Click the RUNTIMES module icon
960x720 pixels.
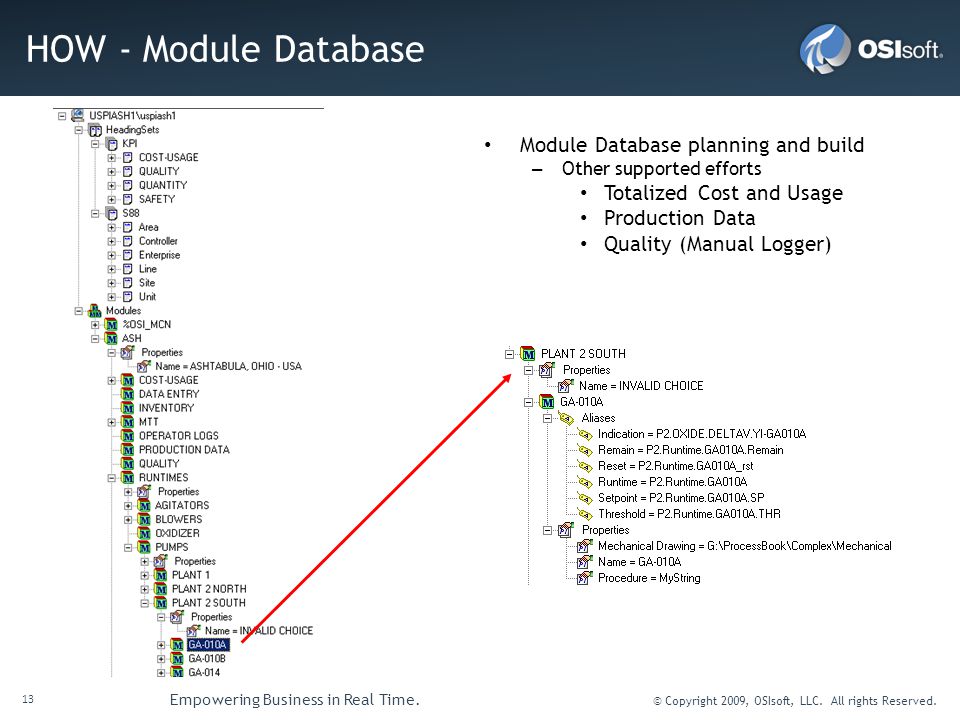(x=128, y=478)
